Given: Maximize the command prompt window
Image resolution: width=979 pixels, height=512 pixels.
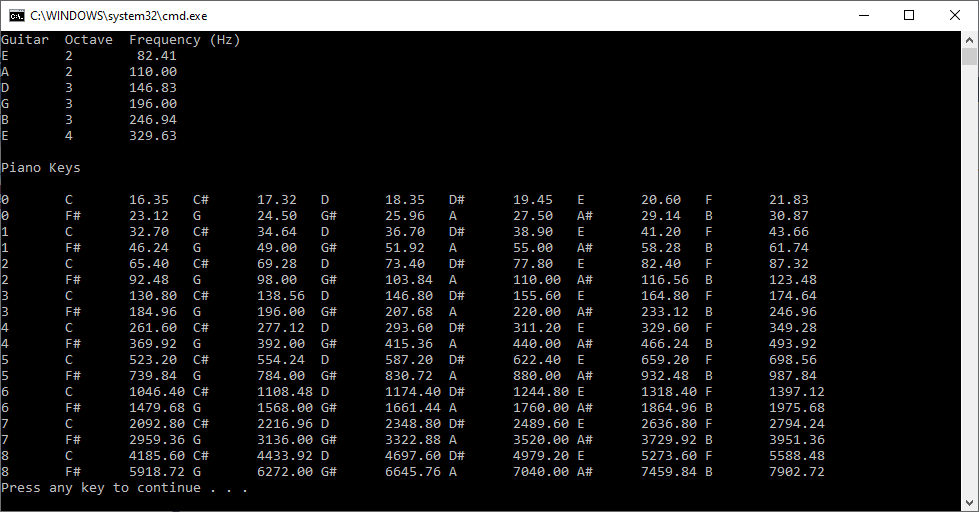Looking at the screenshot, I should pos(909,15).
